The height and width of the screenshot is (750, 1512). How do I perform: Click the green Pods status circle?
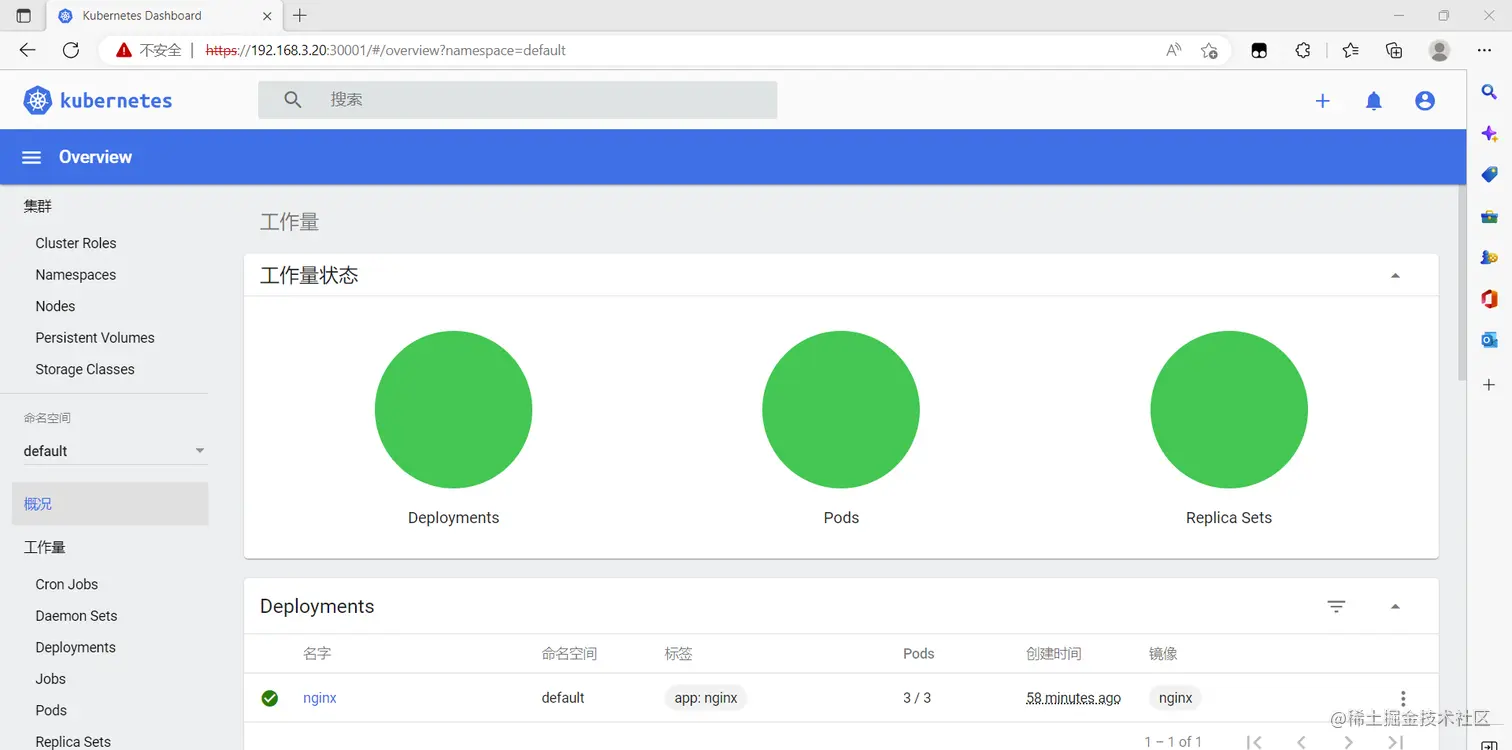(x=841, y=410)
